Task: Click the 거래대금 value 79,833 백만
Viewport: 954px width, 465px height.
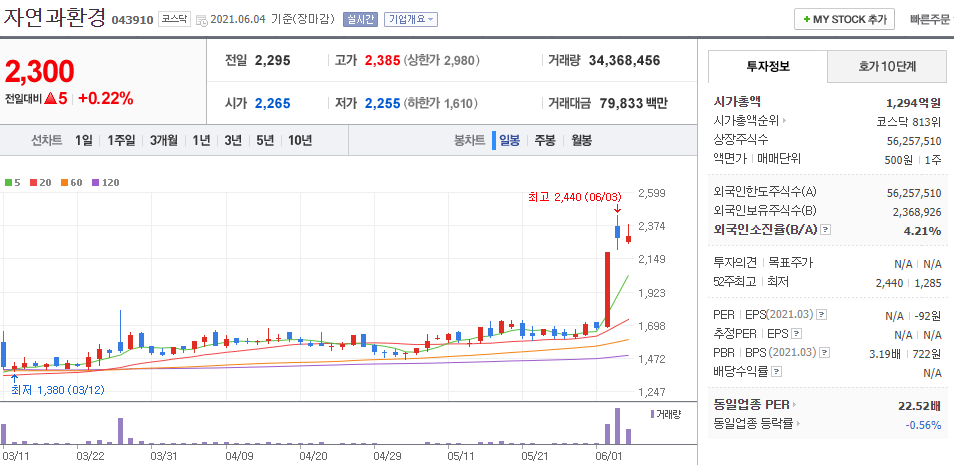Action: pos(633,103)
